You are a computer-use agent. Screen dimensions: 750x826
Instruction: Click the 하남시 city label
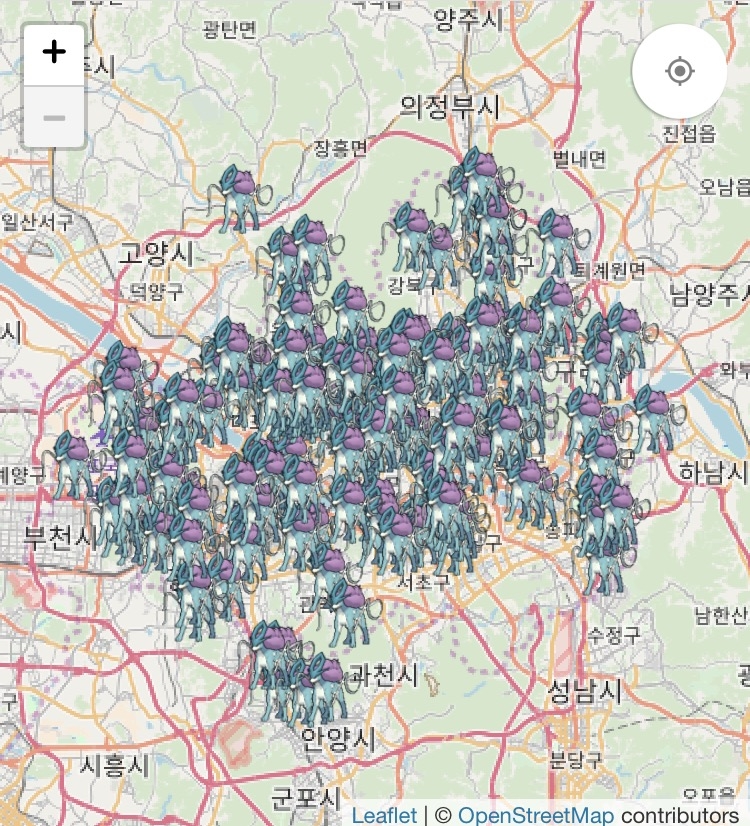pyautogui.click(x=713, y=471)
